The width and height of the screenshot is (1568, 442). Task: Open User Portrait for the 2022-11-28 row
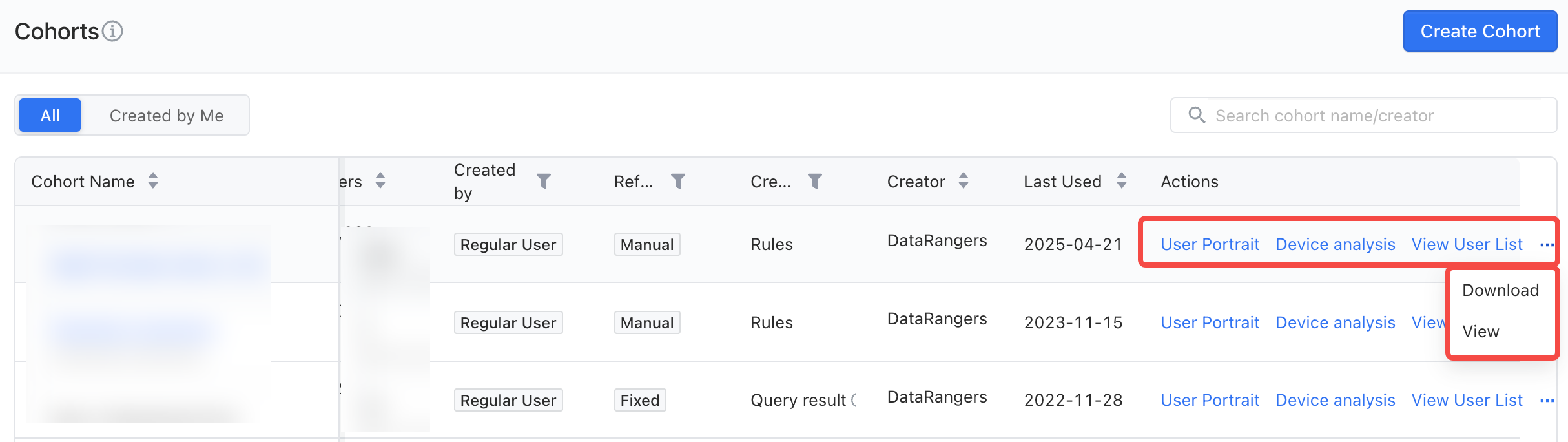click(x=1210, y=400)
